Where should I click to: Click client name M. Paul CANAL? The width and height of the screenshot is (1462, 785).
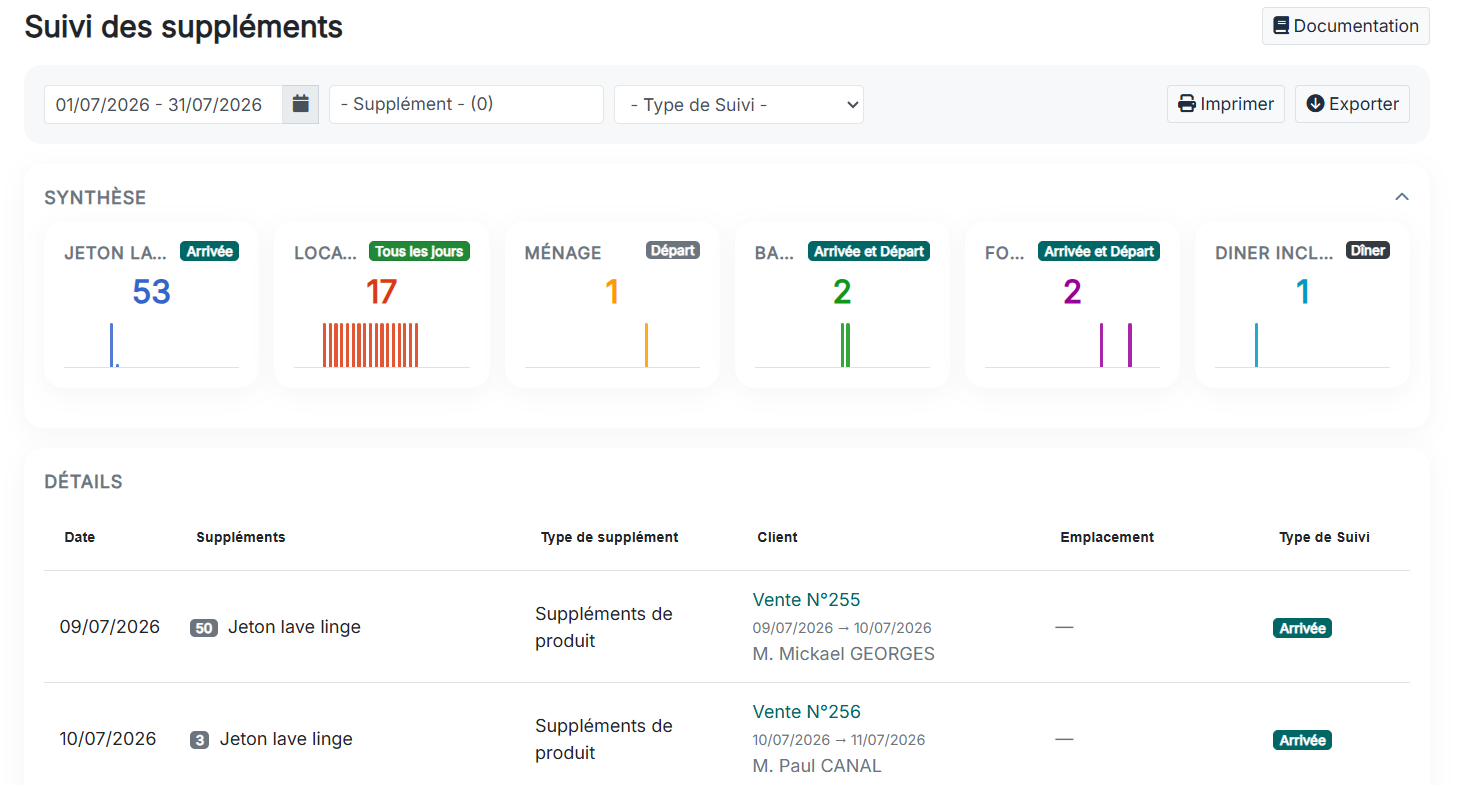[x=817, y=766]
